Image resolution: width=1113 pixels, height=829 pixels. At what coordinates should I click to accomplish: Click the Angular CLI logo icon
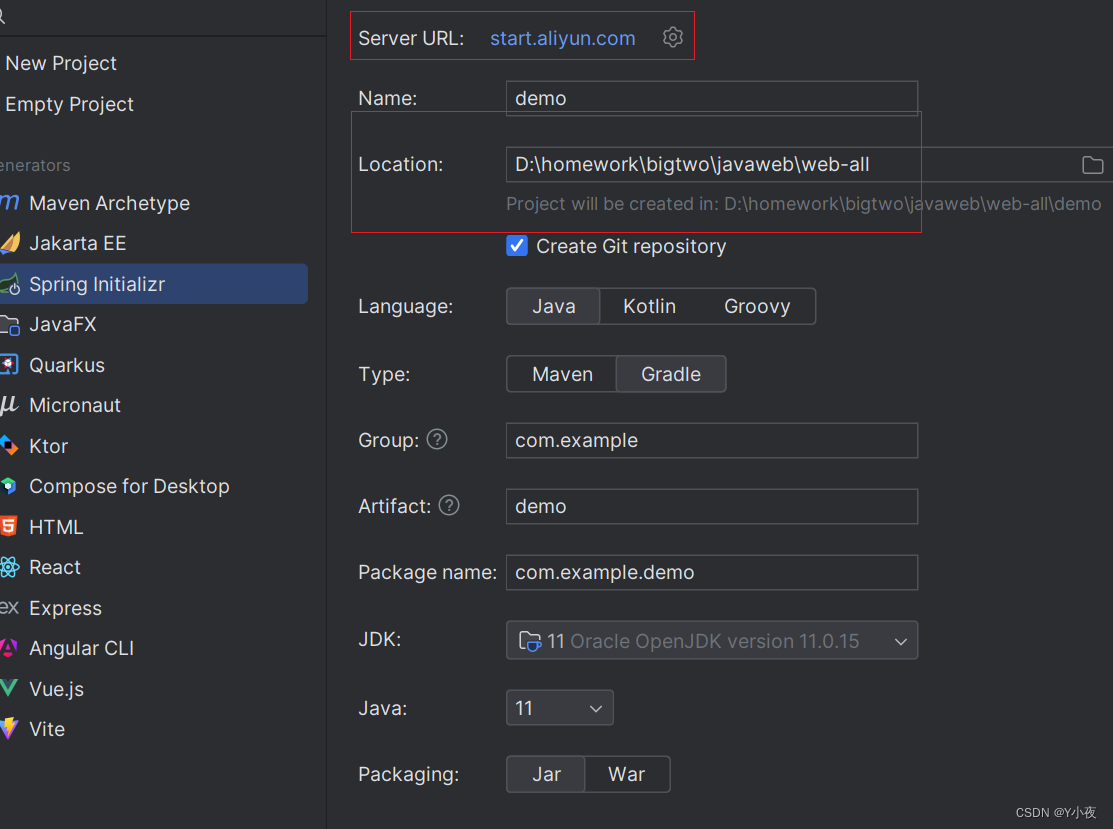(9, 648)
